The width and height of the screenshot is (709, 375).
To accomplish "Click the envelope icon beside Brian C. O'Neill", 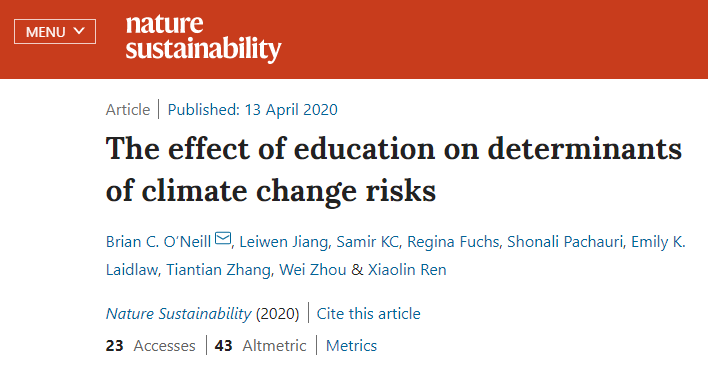I will tap(223, 238).
